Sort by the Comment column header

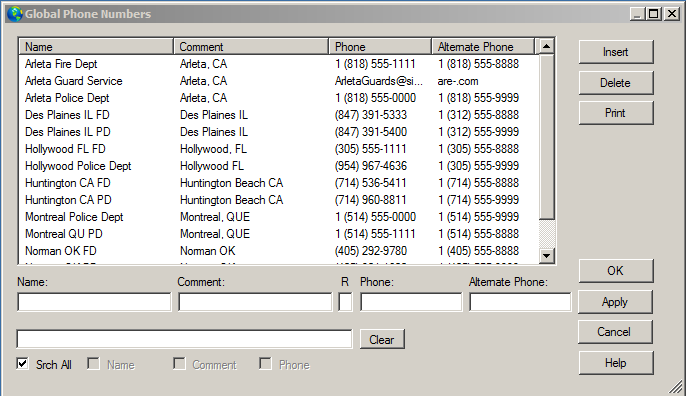pos(251,46)
